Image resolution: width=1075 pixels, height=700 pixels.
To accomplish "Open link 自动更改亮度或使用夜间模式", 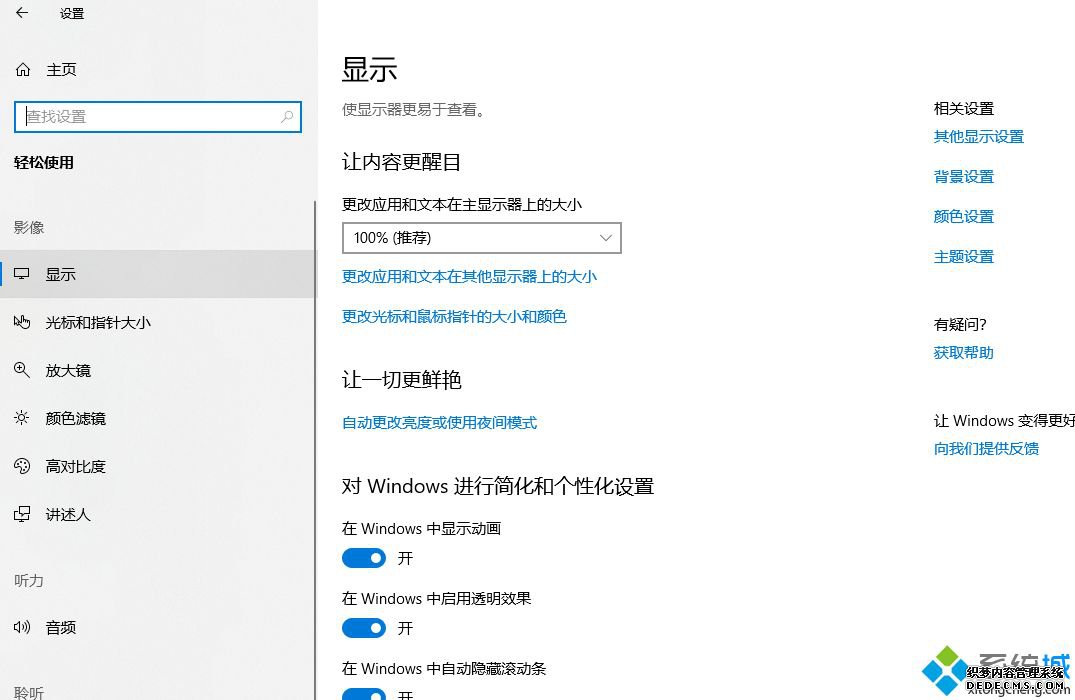I will 439,423.
